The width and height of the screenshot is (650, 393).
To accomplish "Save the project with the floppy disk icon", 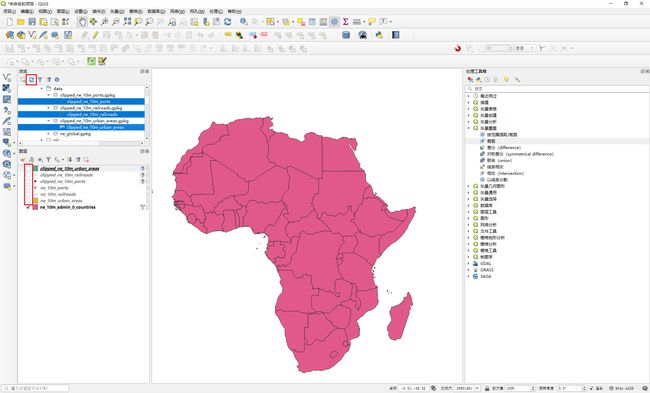I will point(32,22).
